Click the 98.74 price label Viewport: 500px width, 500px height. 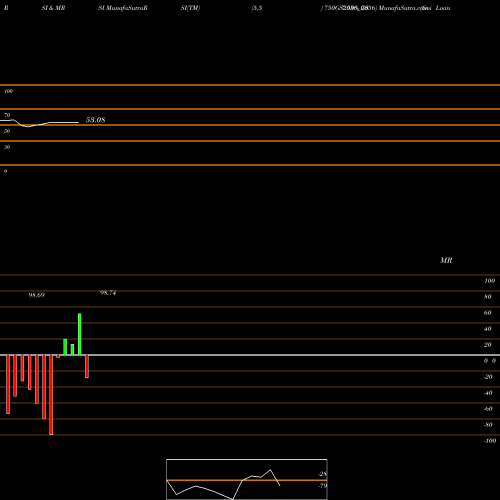point(108,293)
